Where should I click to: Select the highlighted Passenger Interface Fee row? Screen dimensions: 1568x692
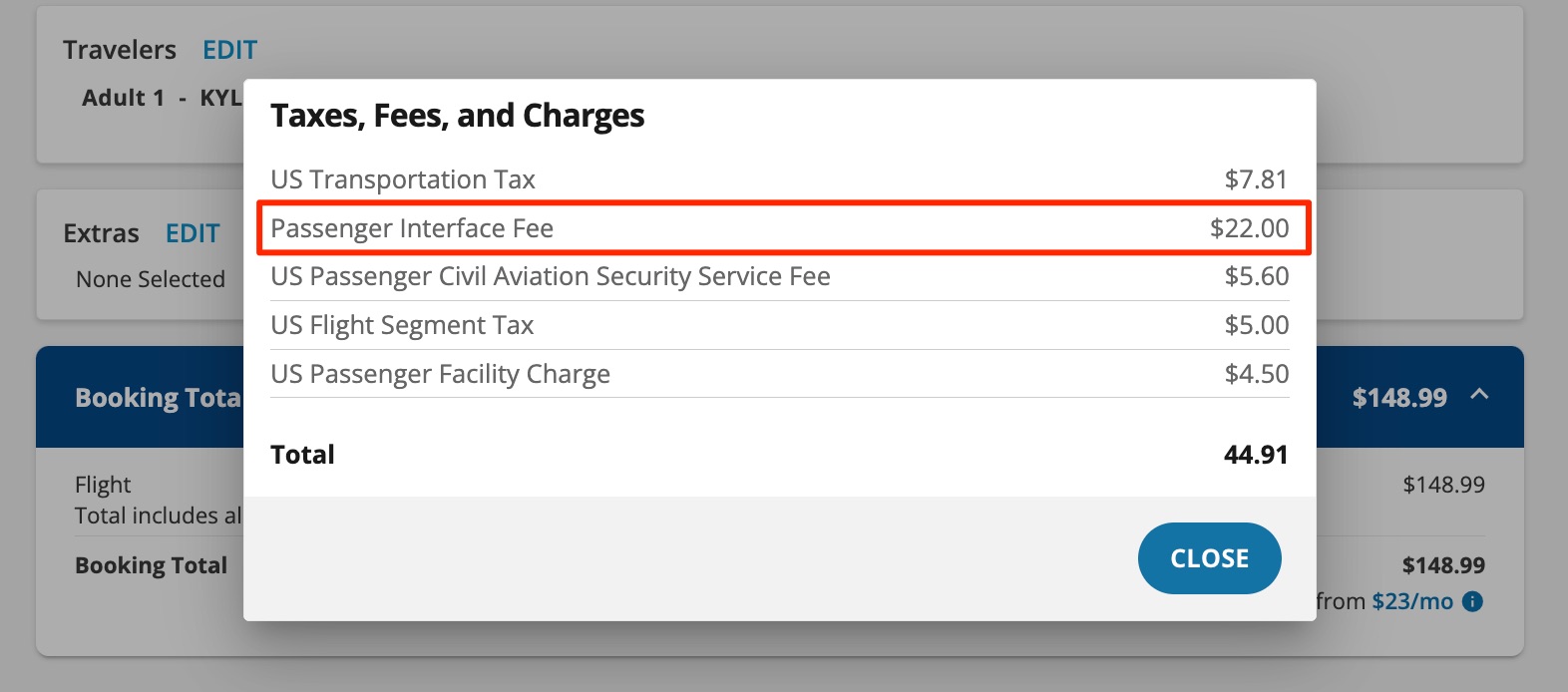pos(413,228)
